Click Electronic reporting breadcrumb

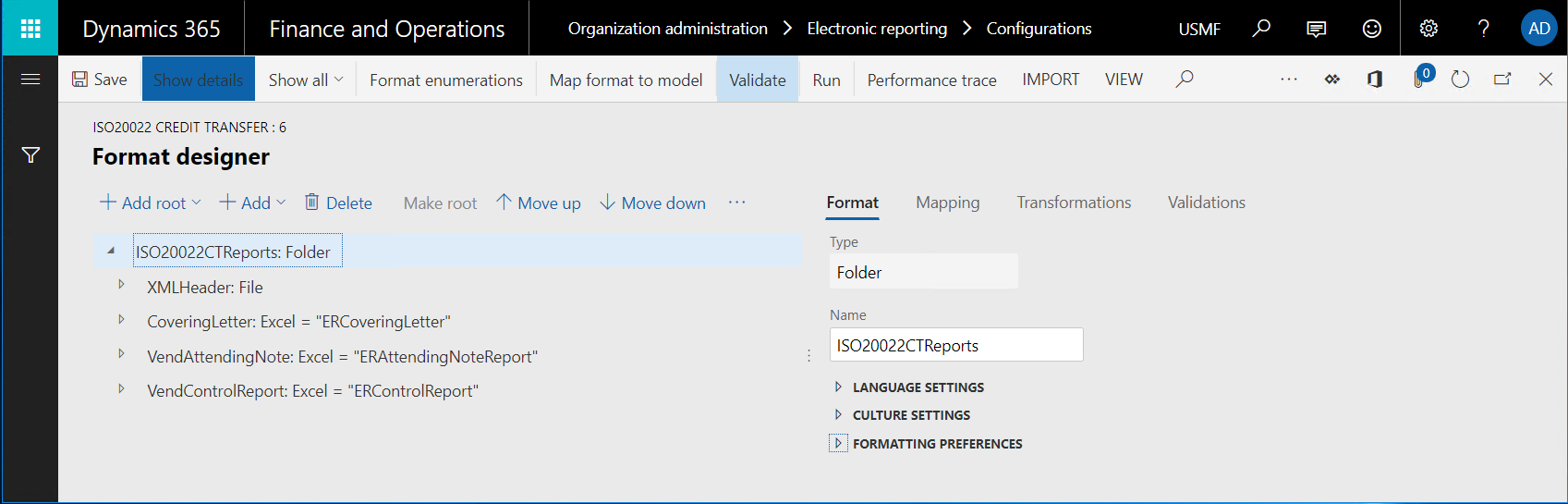click(x=877, y=29)
